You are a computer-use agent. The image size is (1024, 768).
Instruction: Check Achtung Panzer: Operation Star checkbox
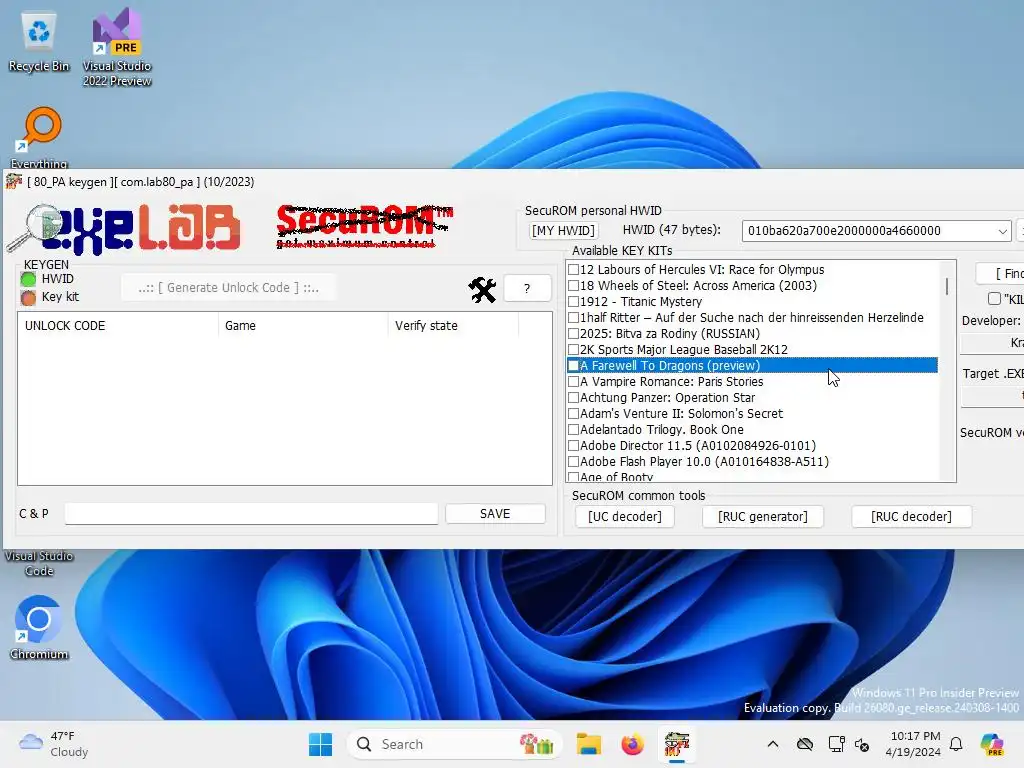point(573,397)
